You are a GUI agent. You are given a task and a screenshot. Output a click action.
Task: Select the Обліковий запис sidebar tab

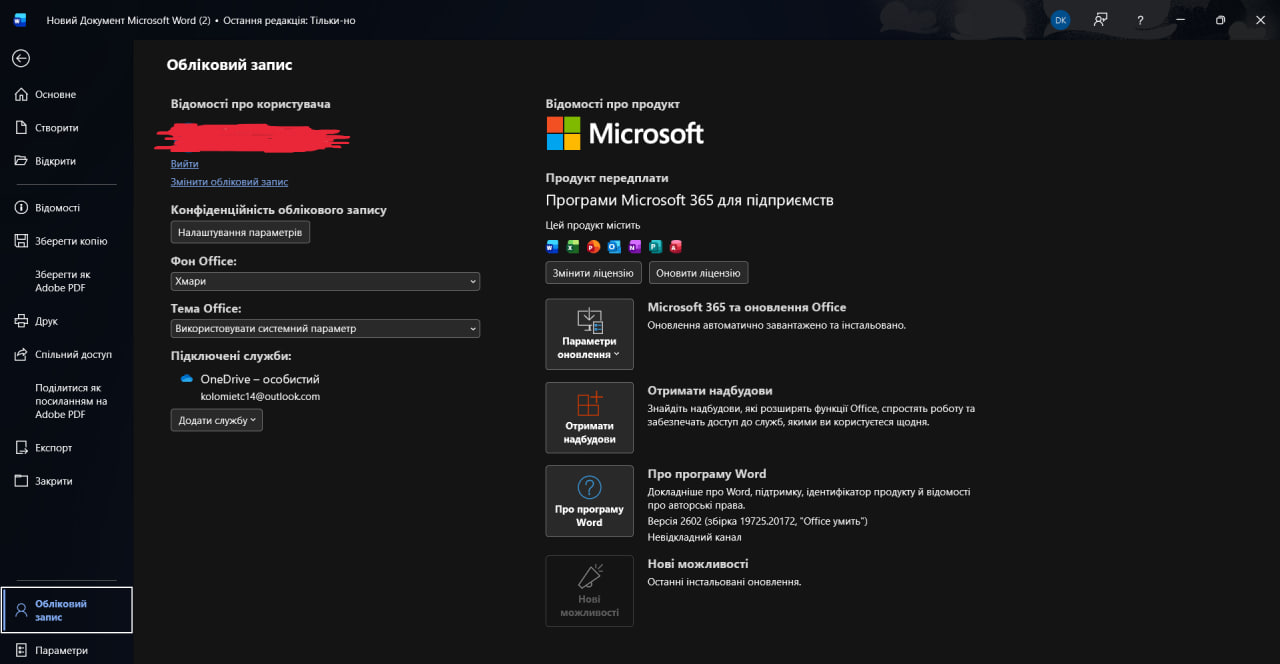[67, 610]
